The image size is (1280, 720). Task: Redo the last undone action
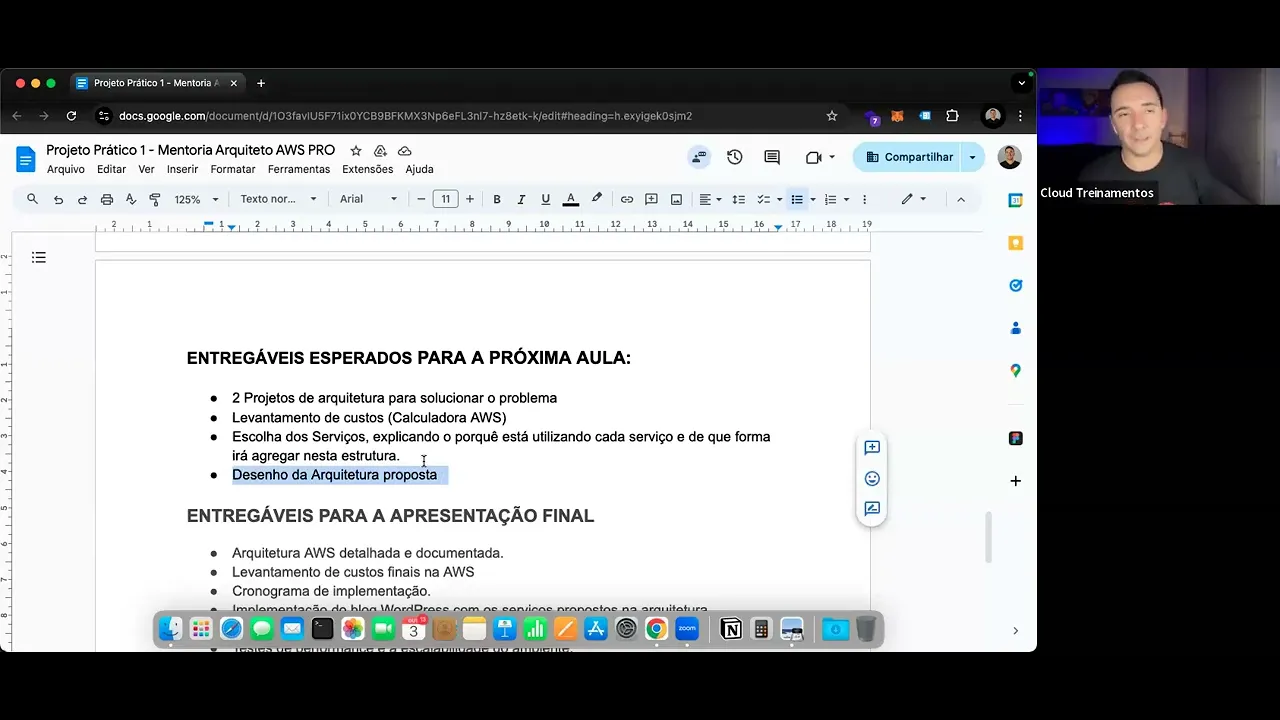pyautogui.click(x=82, y=199)
